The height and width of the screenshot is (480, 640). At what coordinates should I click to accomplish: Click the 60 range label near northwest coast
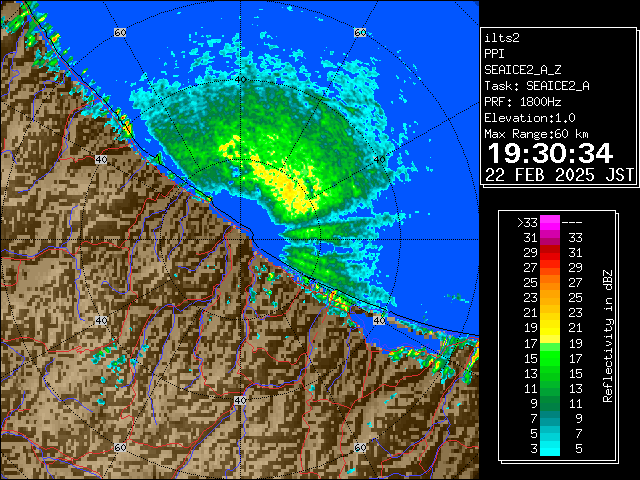(x=120, y=32)
